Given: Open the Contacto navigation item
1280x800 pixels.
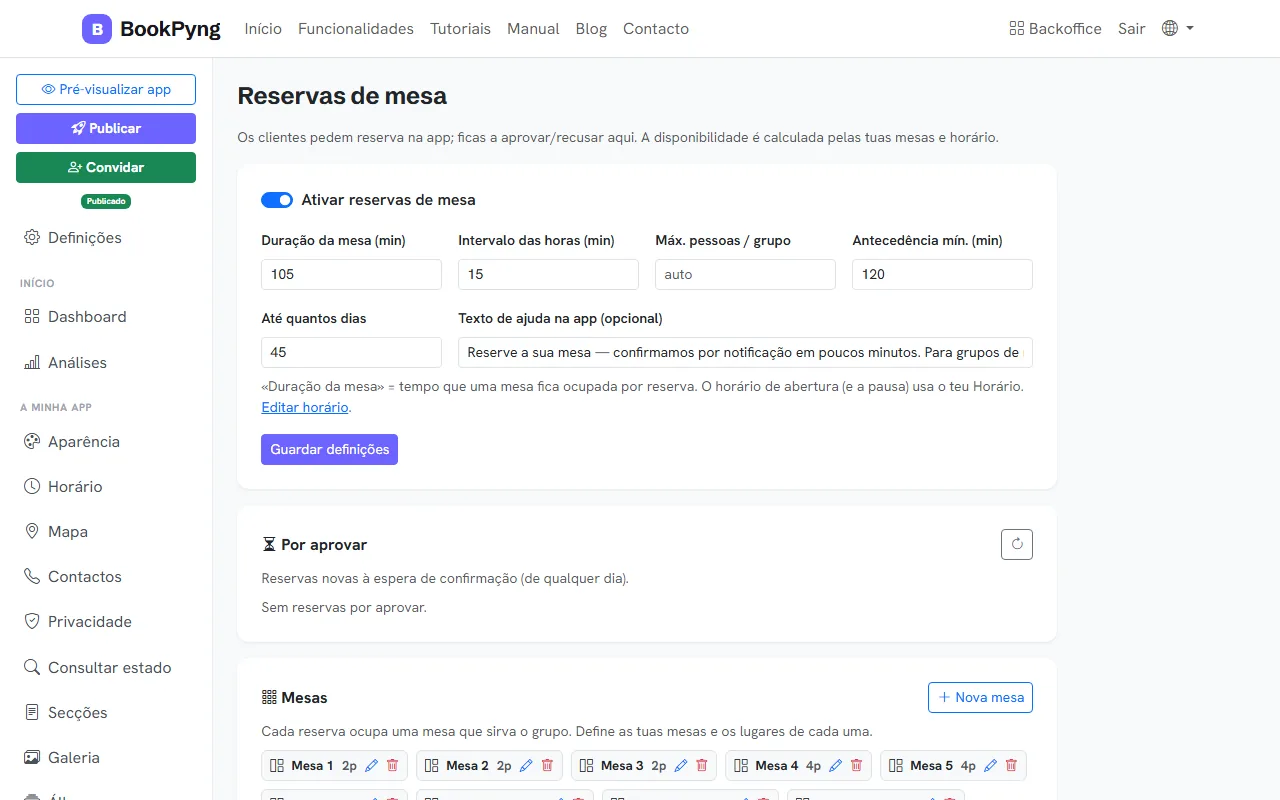Looking at the screenshot, I should click(656, 29).
